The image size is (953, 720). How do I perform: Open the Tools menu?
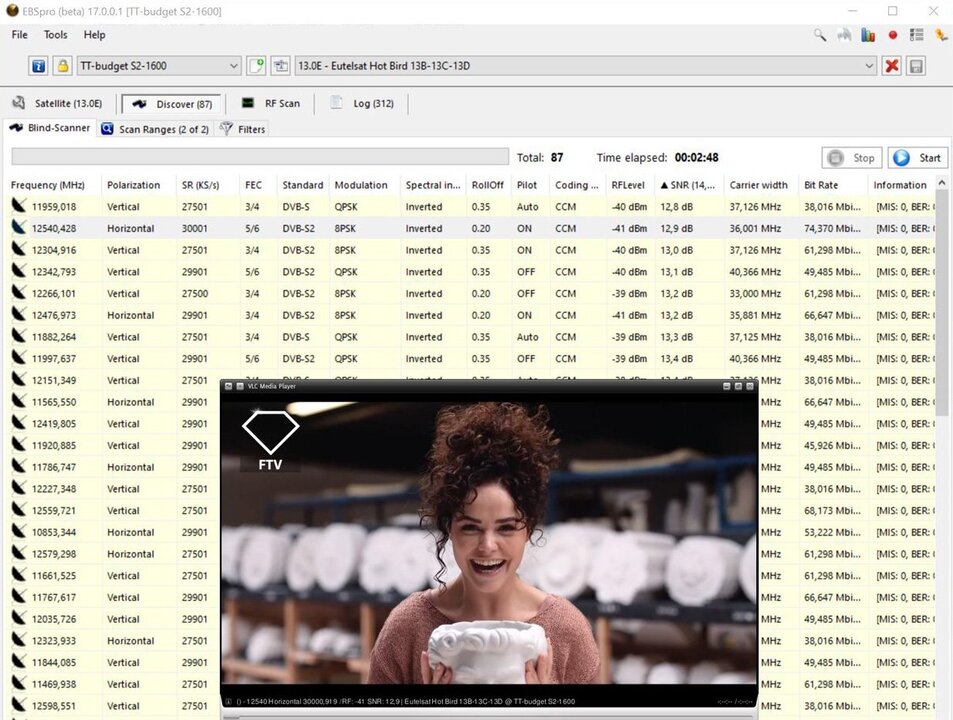click(x=55, y=34)
